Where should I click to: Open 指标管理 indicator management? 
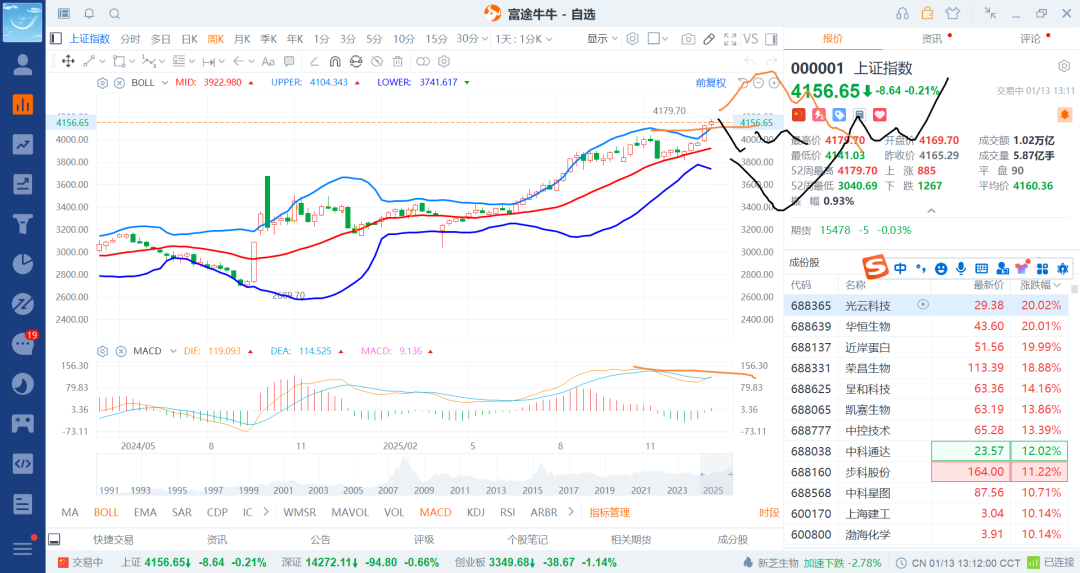coord(610,512)
